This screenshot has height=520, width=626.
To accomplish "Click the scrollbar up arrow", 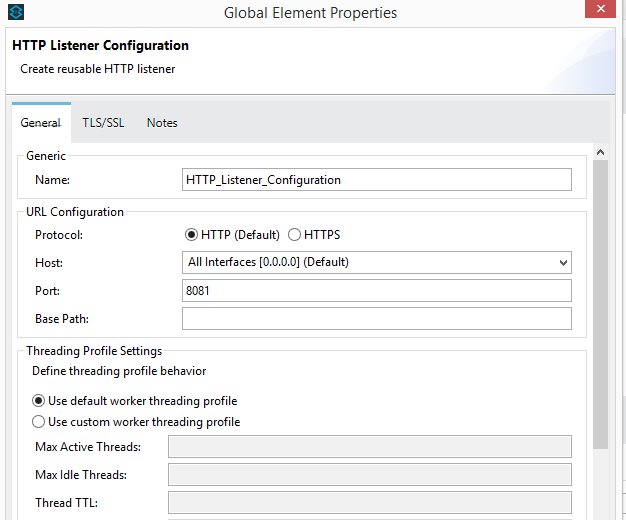I will pyautogui.click(x=600, y=153).
